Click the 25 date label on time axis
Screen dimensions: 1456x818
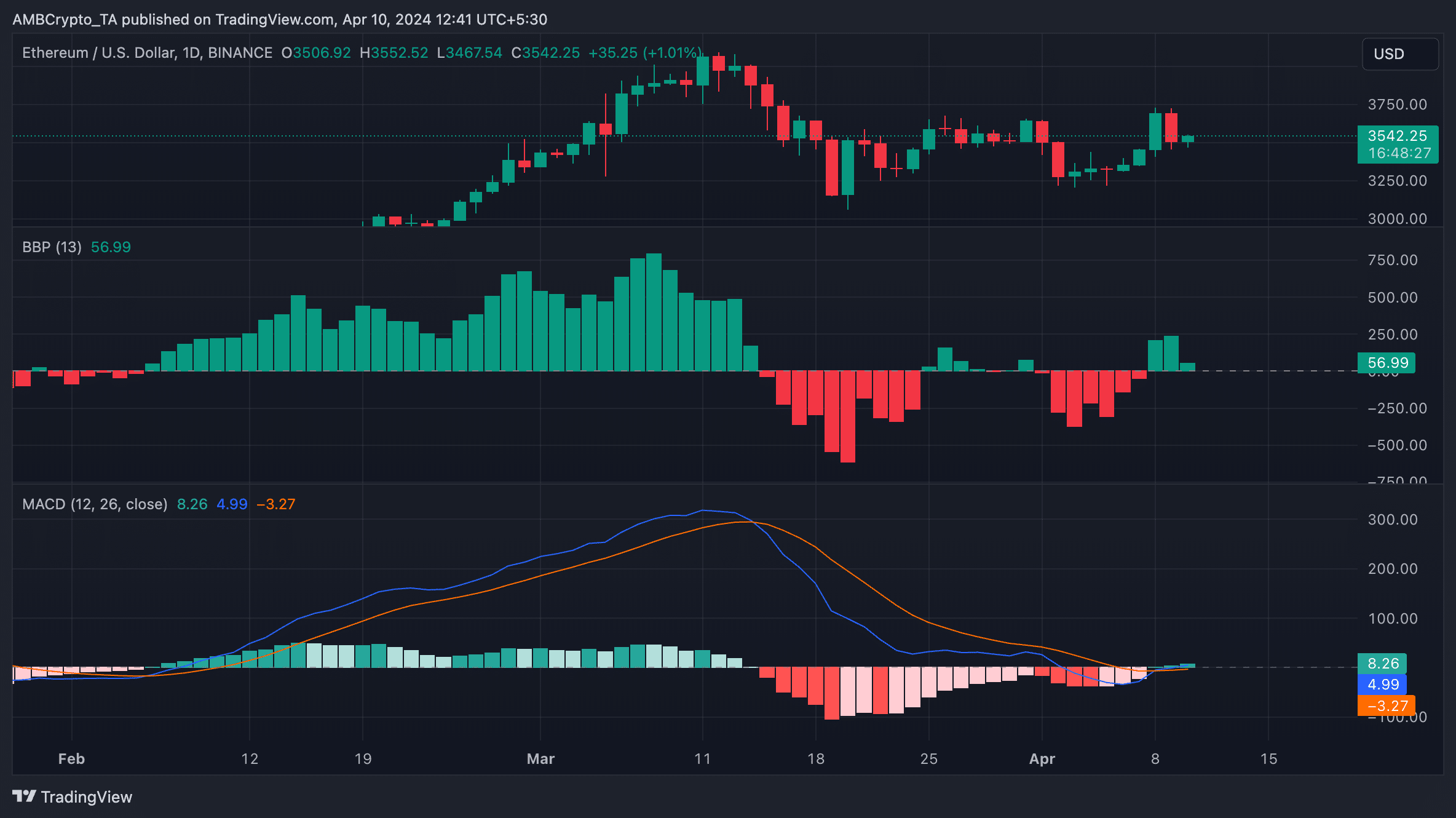coord(928,759)
